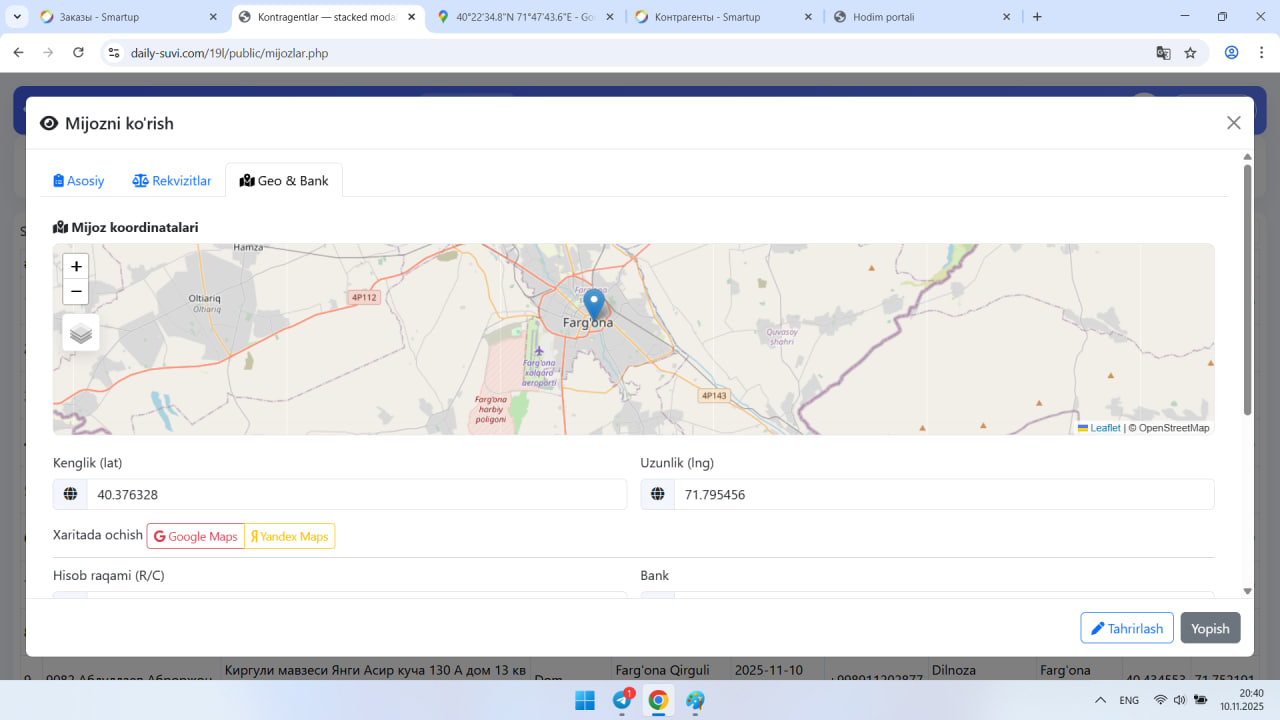Open the Hodim portali browser tab

pyautogui.click(x=920, y=17)
